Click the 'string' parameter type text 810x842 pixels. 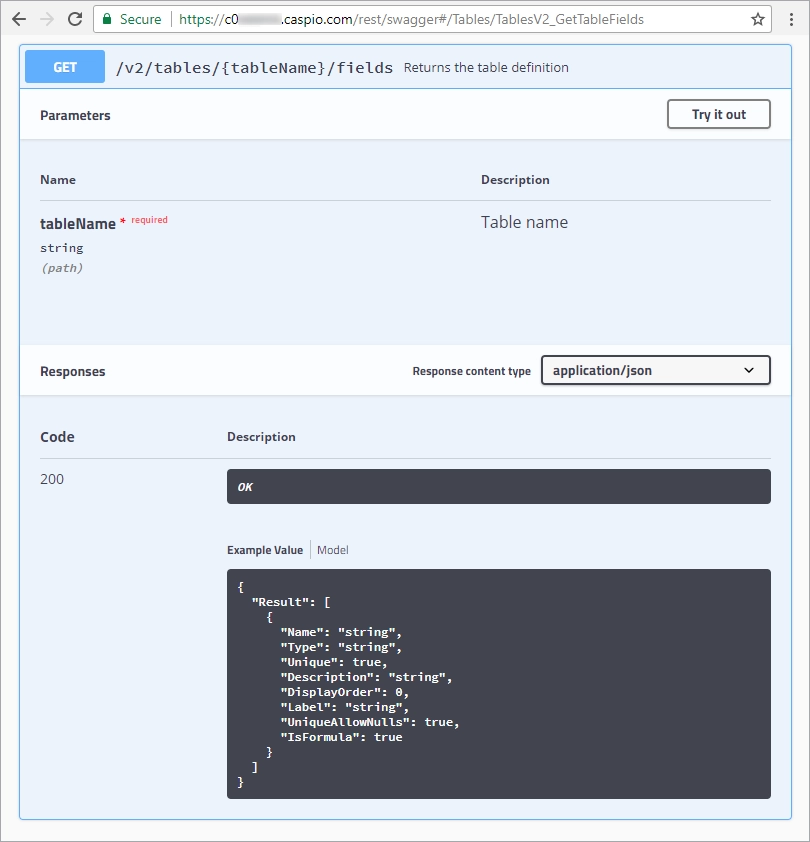[62, 248]
